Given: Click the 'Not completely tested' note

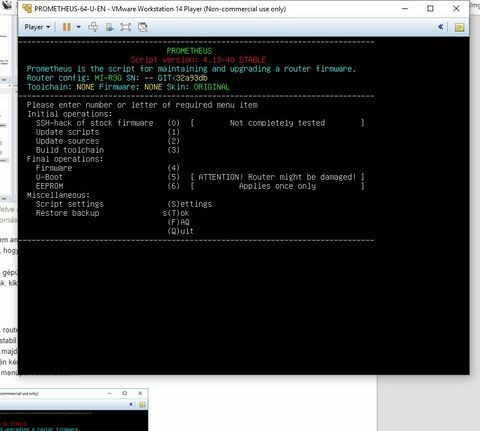Looking at the screenshot, I should (x=277, y=123).
